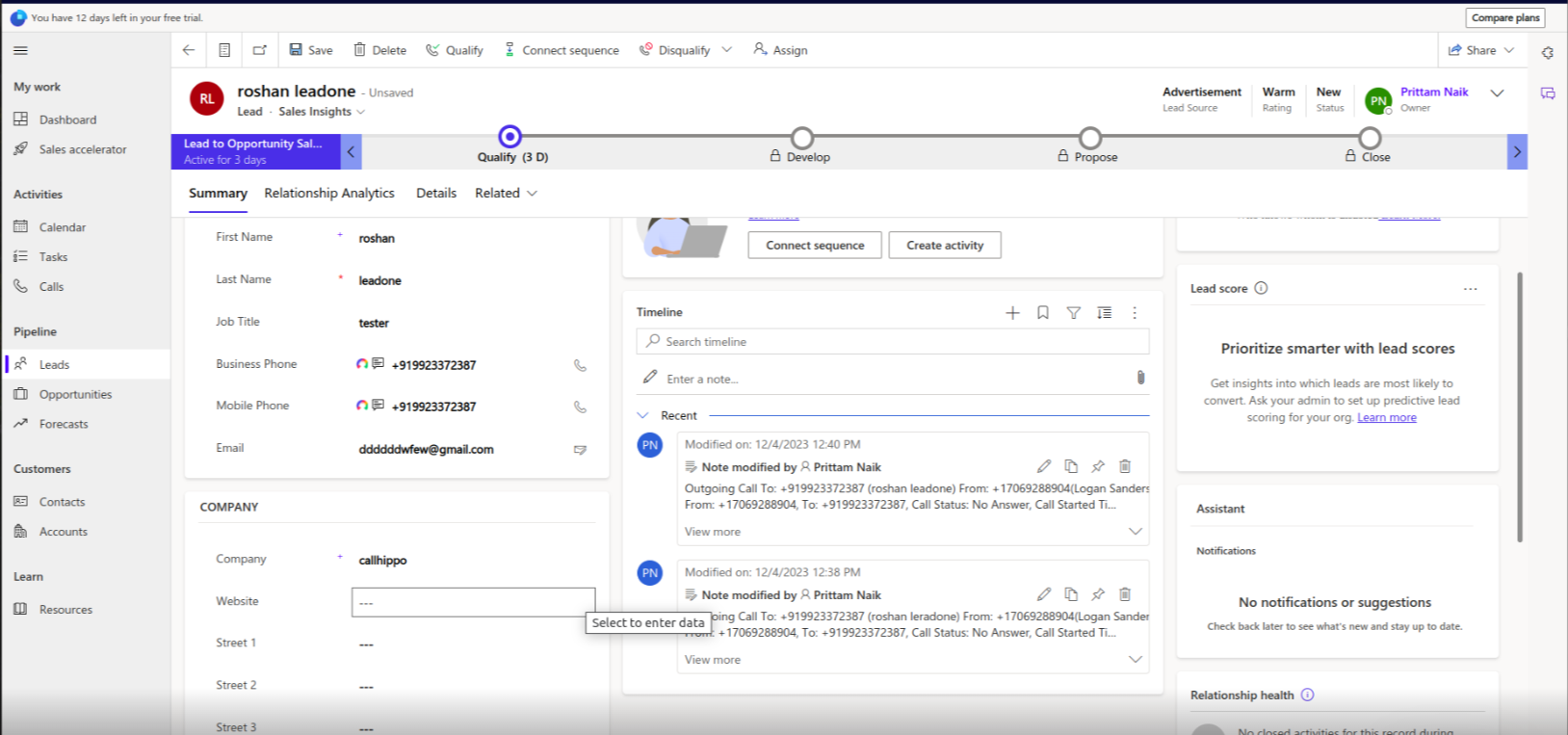Click the Connect sequence button in card
Viewport: 1568px width, 735px height.
(x=815, y=245)
